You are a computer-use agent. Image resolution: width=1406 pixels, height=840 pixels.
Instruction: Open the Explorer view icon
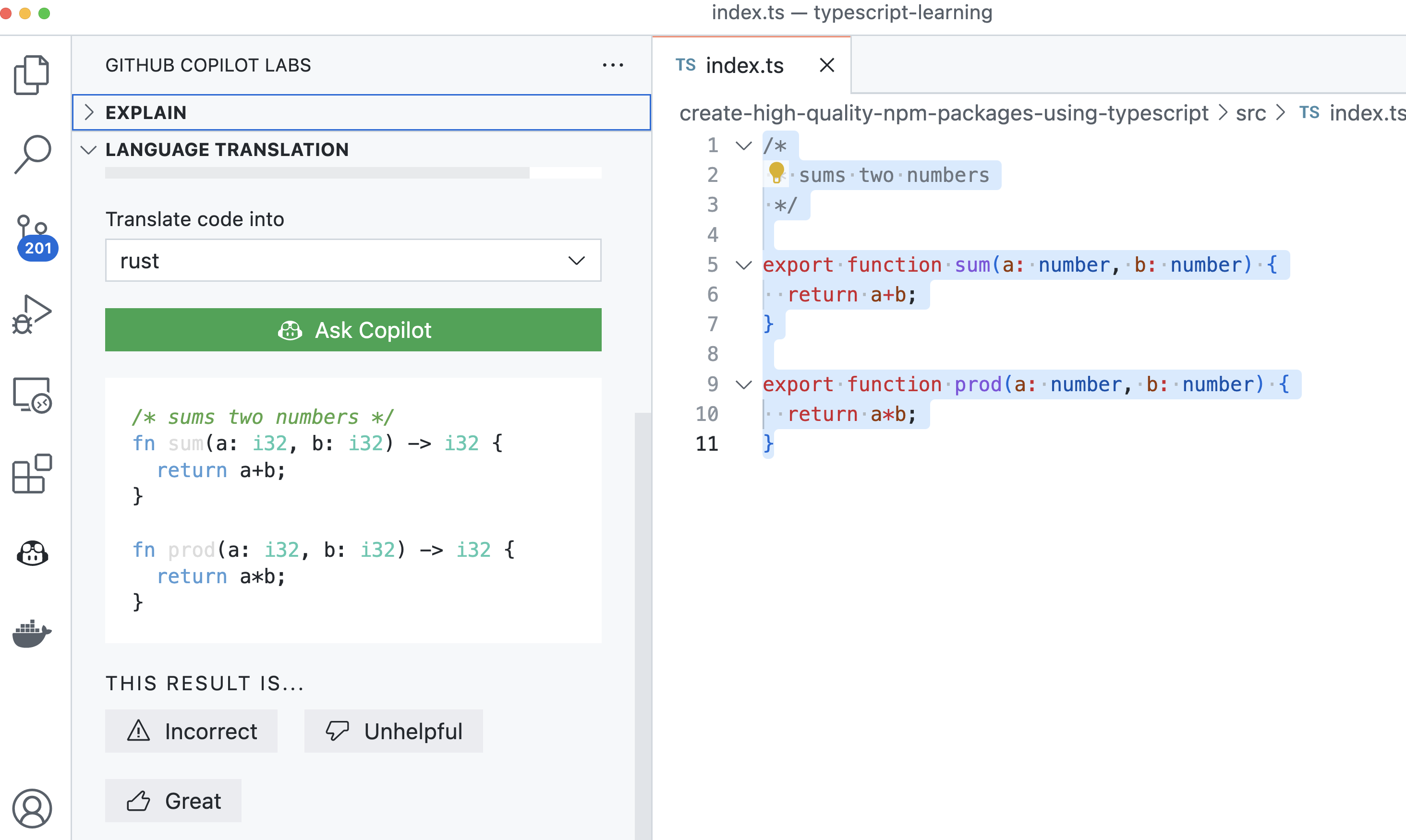pos(32,75)
